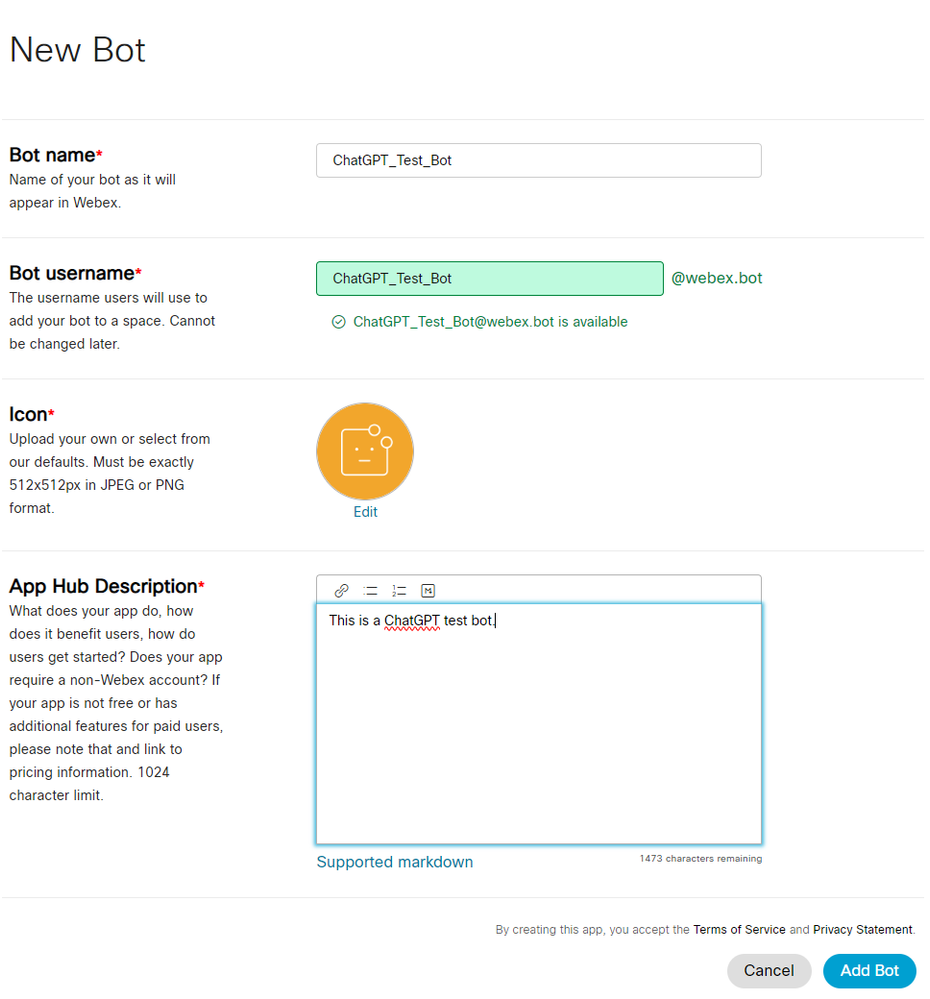Click the New Bot heading
Image resolution: width=930 pixels, height=999 pixels.
point(78,50)
